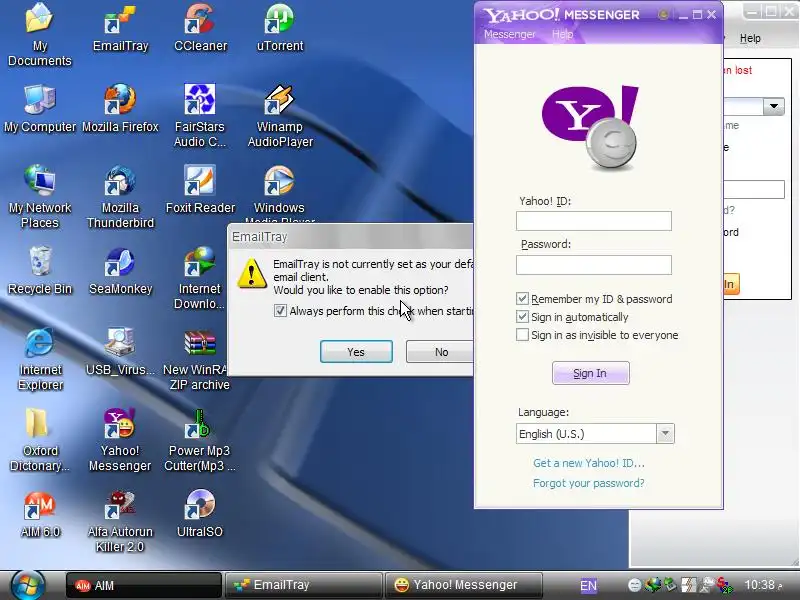Switch to AIM in the taskbar

click(x=144, y=585)
